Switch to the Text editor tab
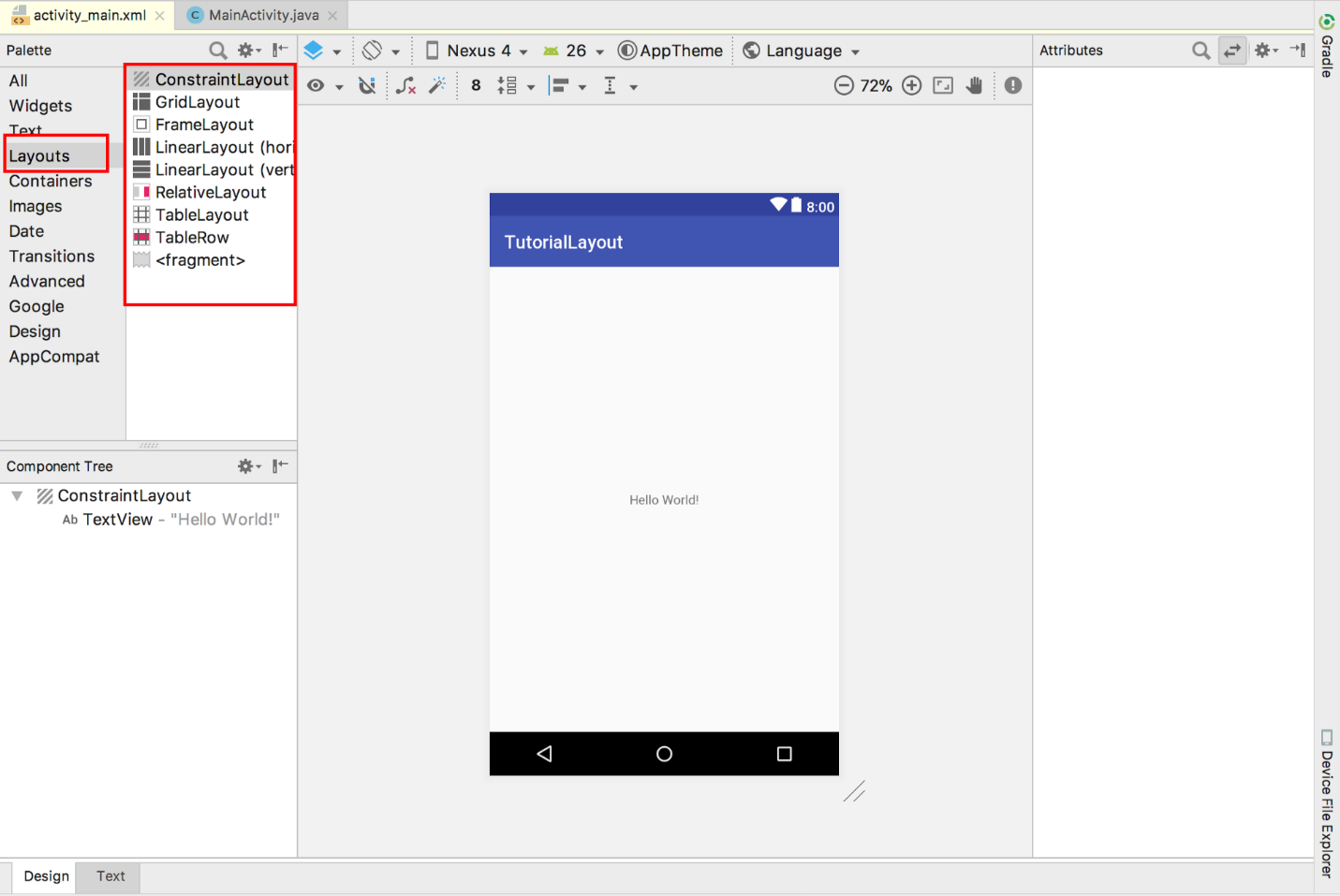 point(109,876)
